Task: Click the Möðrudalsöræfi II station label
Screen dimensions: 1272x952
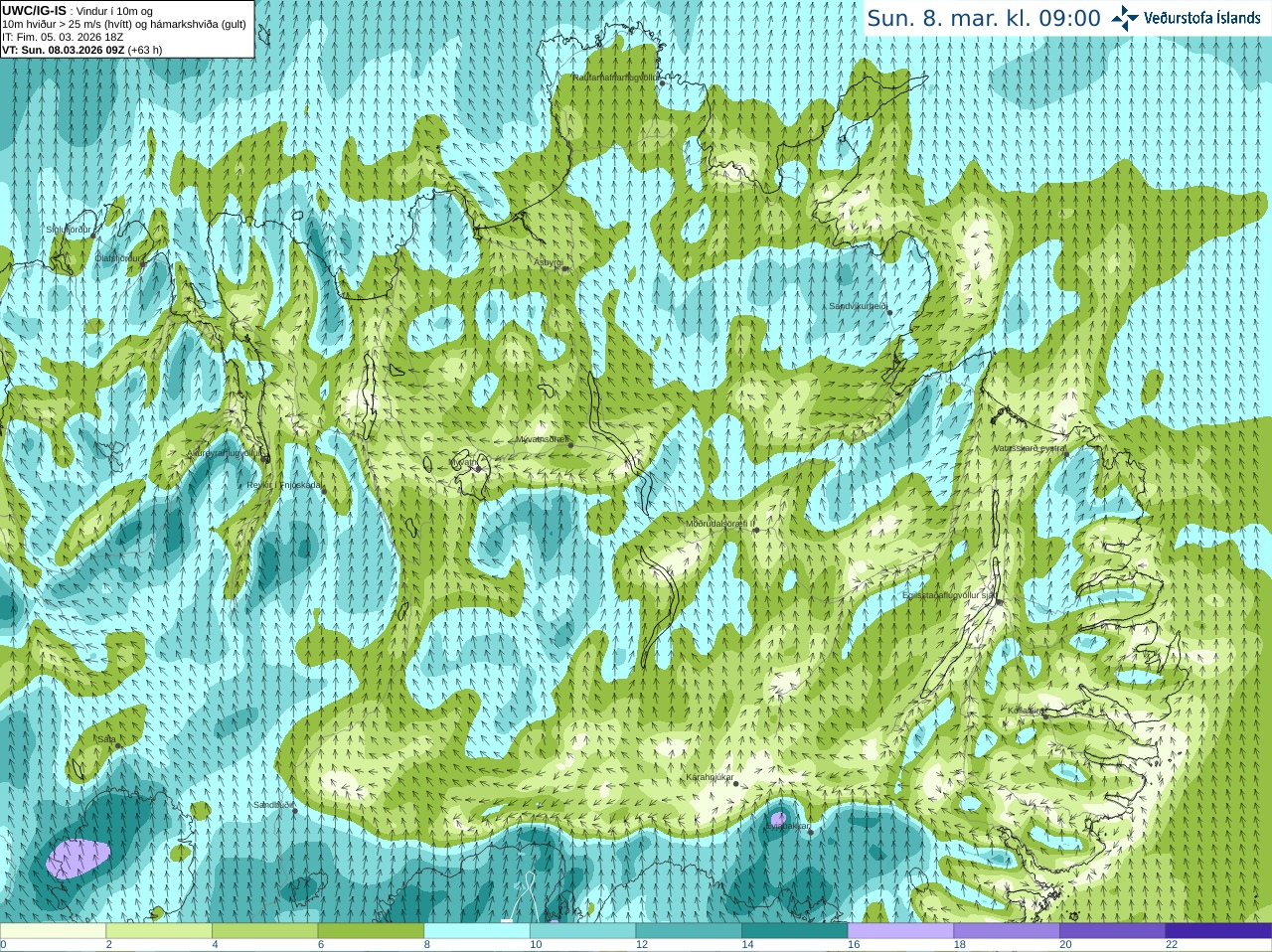Action: (720, 524)
